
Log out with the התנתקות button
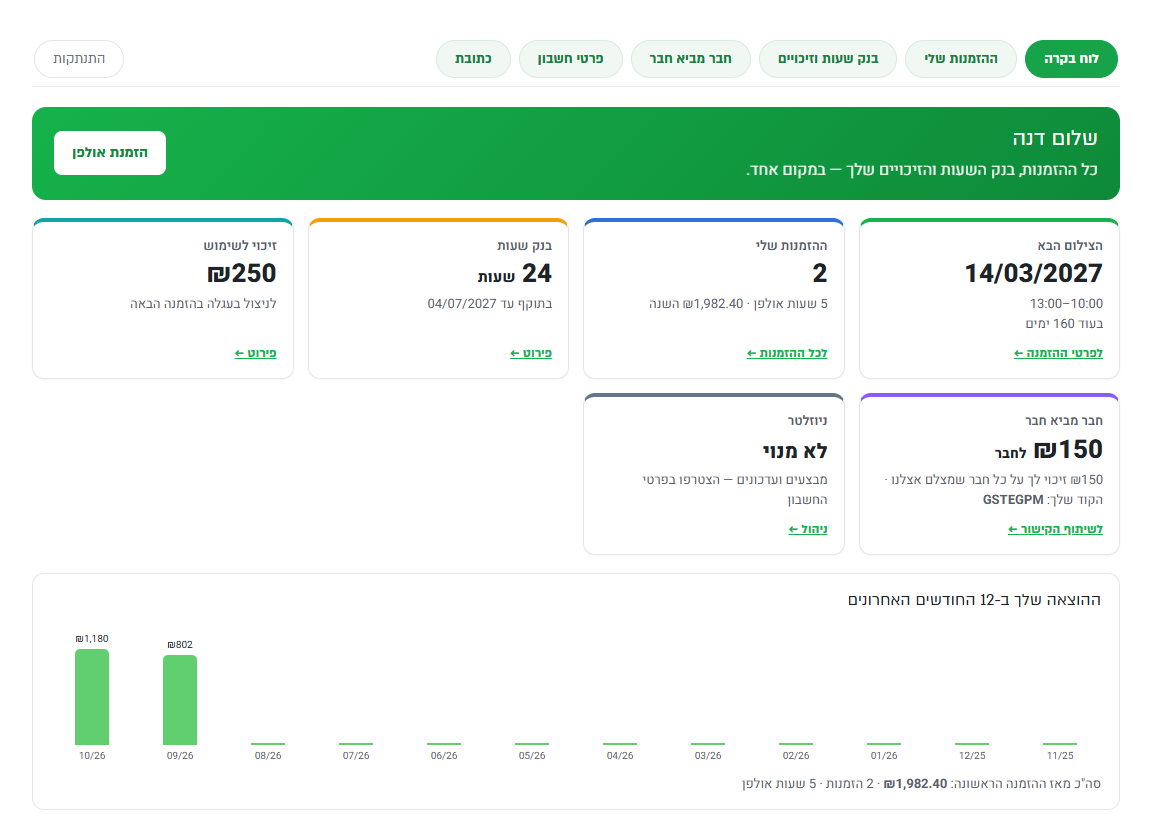point(79,59)
